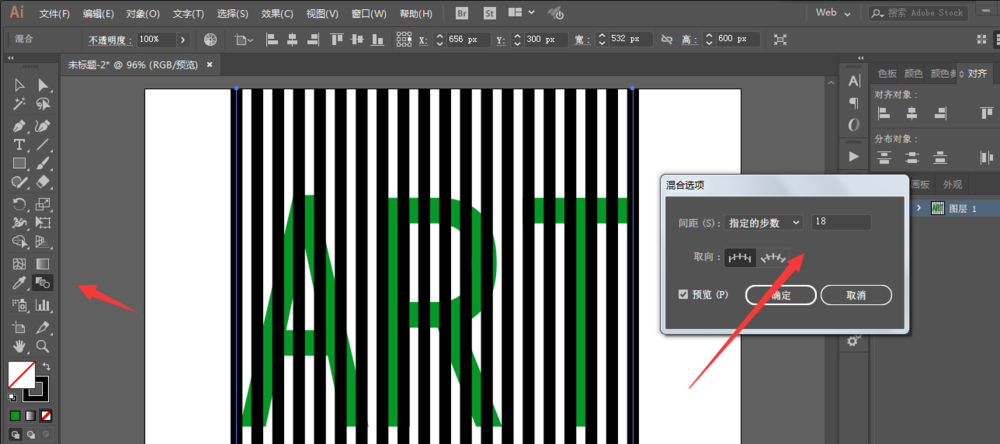Select the Eraser tool
Screen dimensions: 1000x444
(x=43, y=182)
